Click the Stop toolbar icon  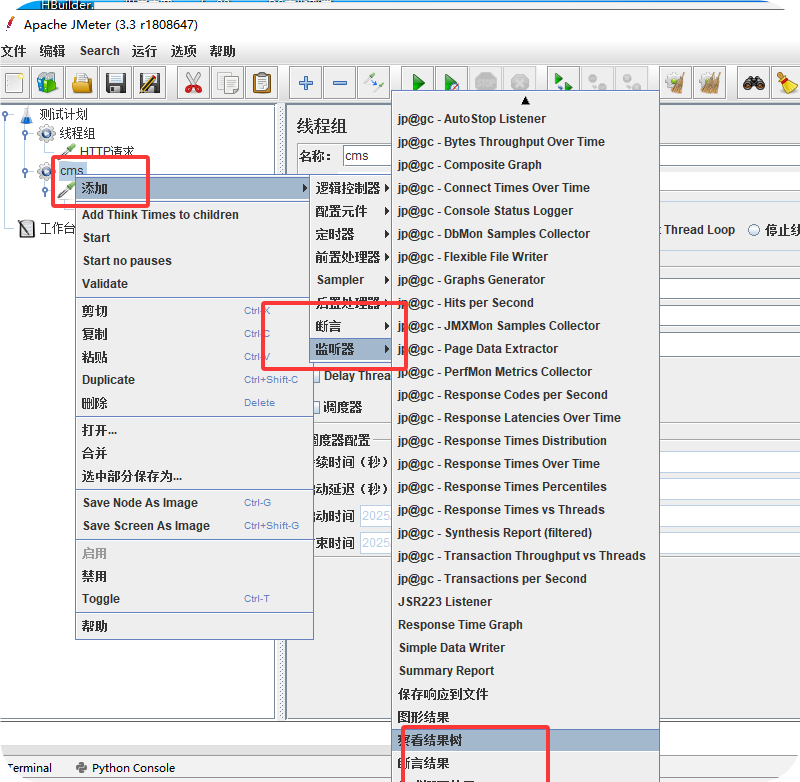pyautogui.click(x=485, y=83)
